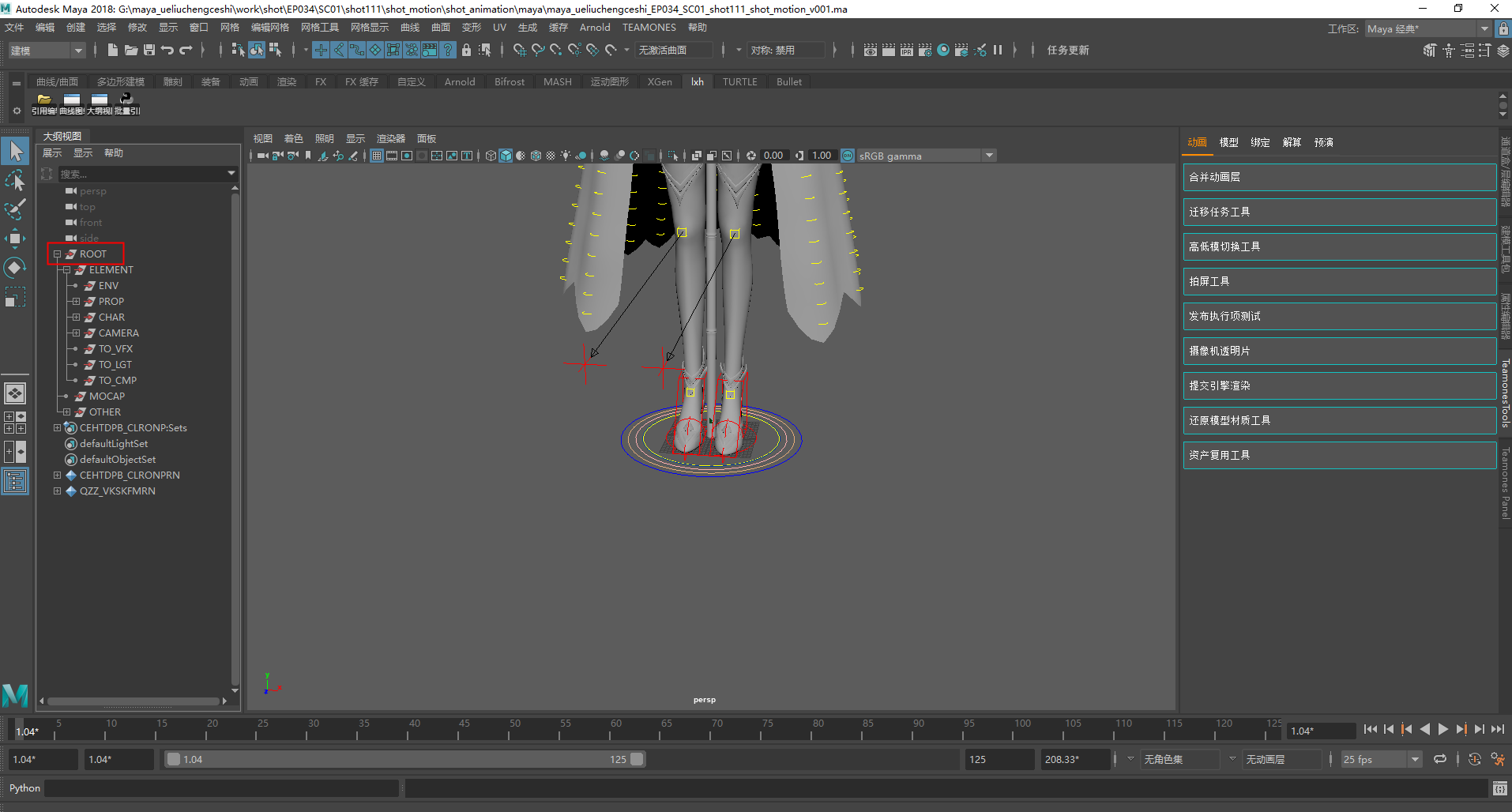This screenshot has height=812, width=1512.
Task: Activate the Paint Selection tool
Action: click(15, 209)
